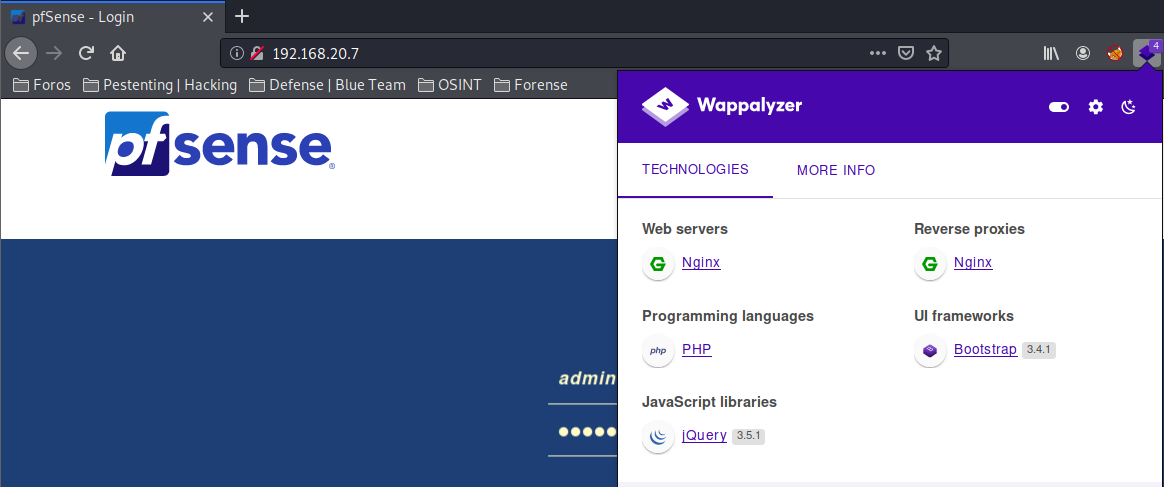Bookmark this page with the star
The width and height of the screenshot is (1164, 487).
tap(934, 53)
